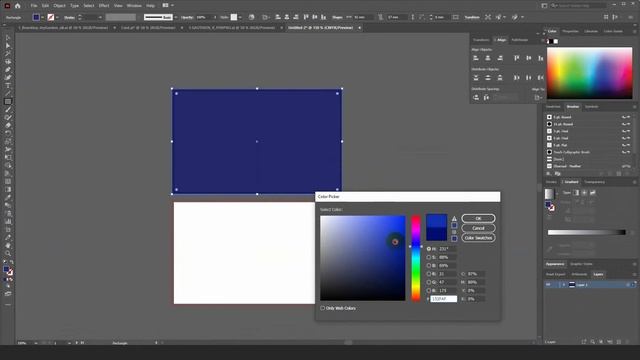Click the hue spectrum slider in Color Picker
The height and width of the screenshot is (360, 640).
(416, 258)
